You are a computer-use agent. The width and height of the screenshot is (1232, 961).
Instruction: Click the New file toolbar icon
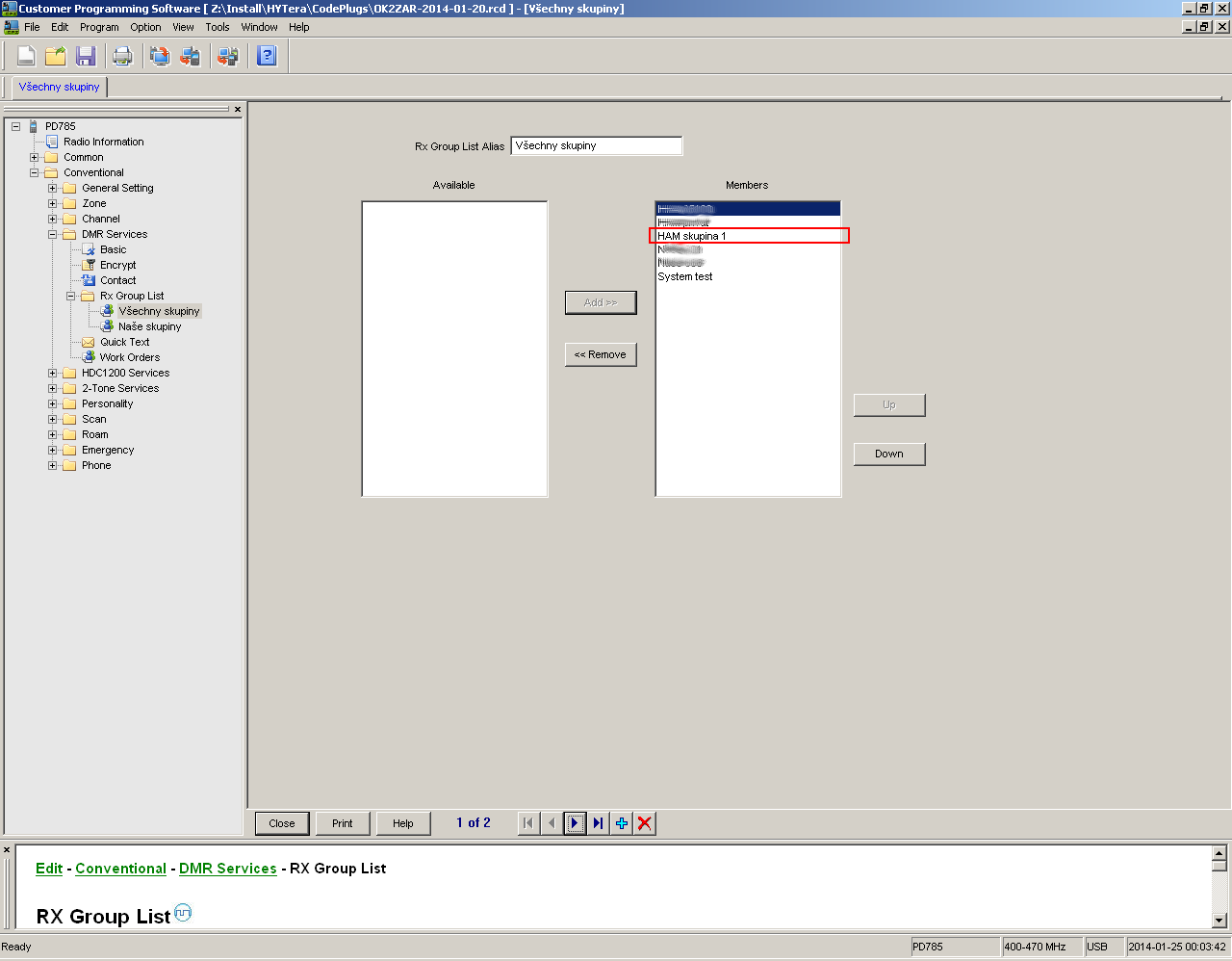click(26, 56)
